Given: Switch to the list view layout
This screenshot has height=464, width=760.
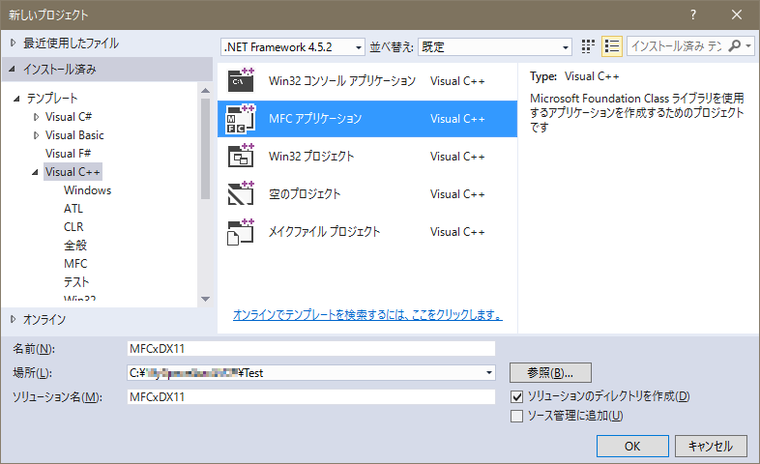Looking at the screenshot, I should pos(612,47).
